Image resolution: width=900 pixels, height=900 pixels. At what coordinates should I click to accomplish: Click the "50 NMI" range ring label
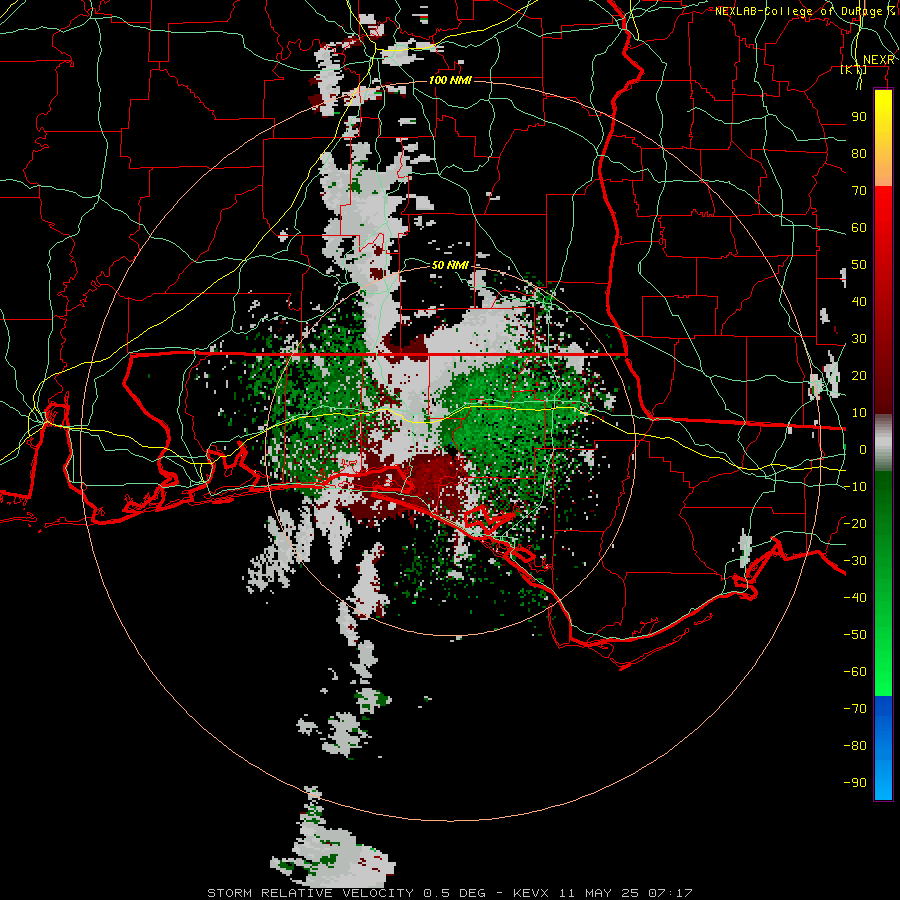click(450, 265)
